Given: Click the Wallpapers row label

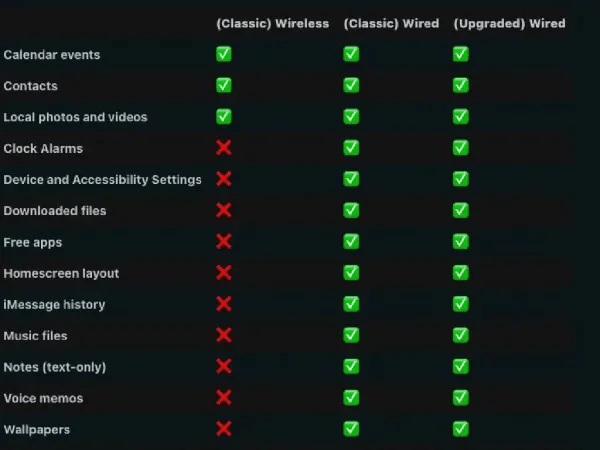Looking at the screenshot, I should [x=37, y=429].
